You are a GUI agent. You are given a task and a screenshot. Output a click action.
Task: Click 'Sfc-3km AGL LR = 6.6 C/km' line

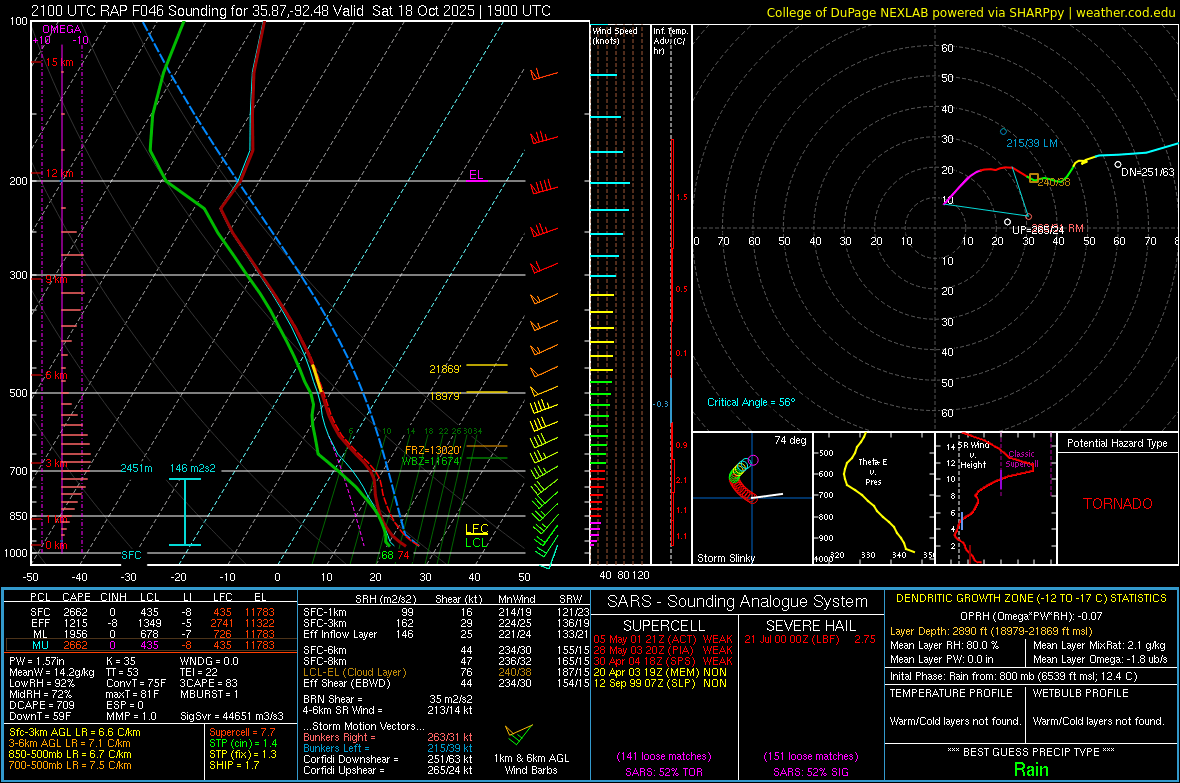click(75, 732)
